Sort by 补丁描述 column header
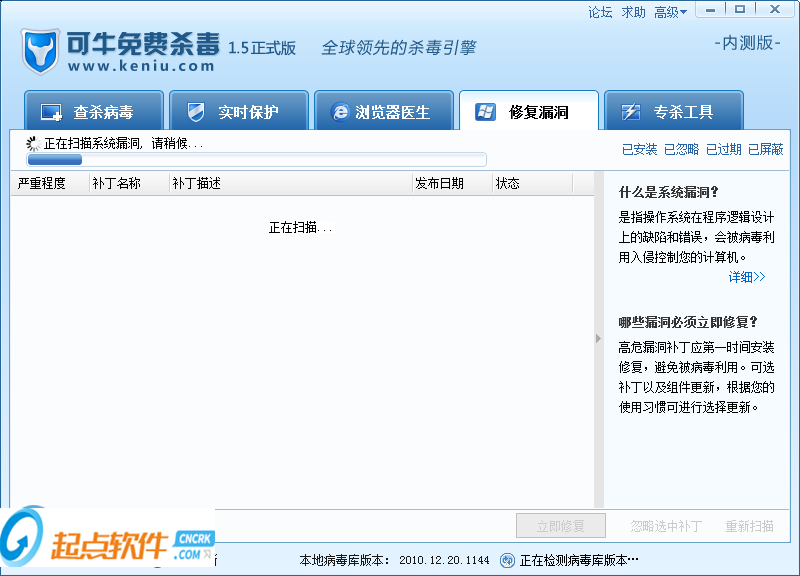The image size is (800, 576). pyautogui.click(x=291, y=183)
